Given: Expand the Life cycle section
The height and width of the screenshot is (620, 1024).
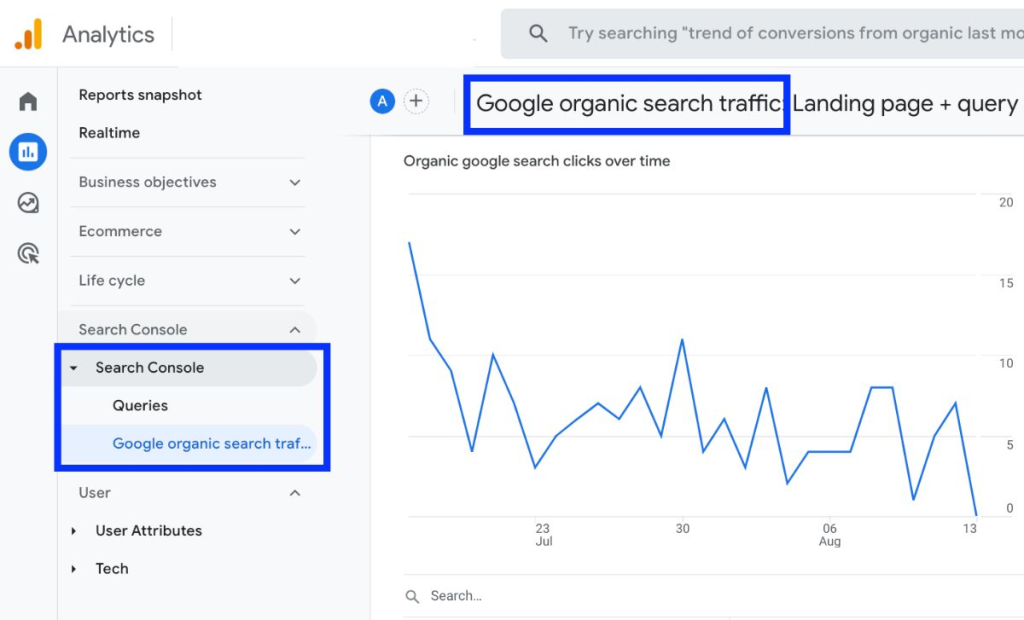Looking at the screenshot, I should (x=294, y=281).
